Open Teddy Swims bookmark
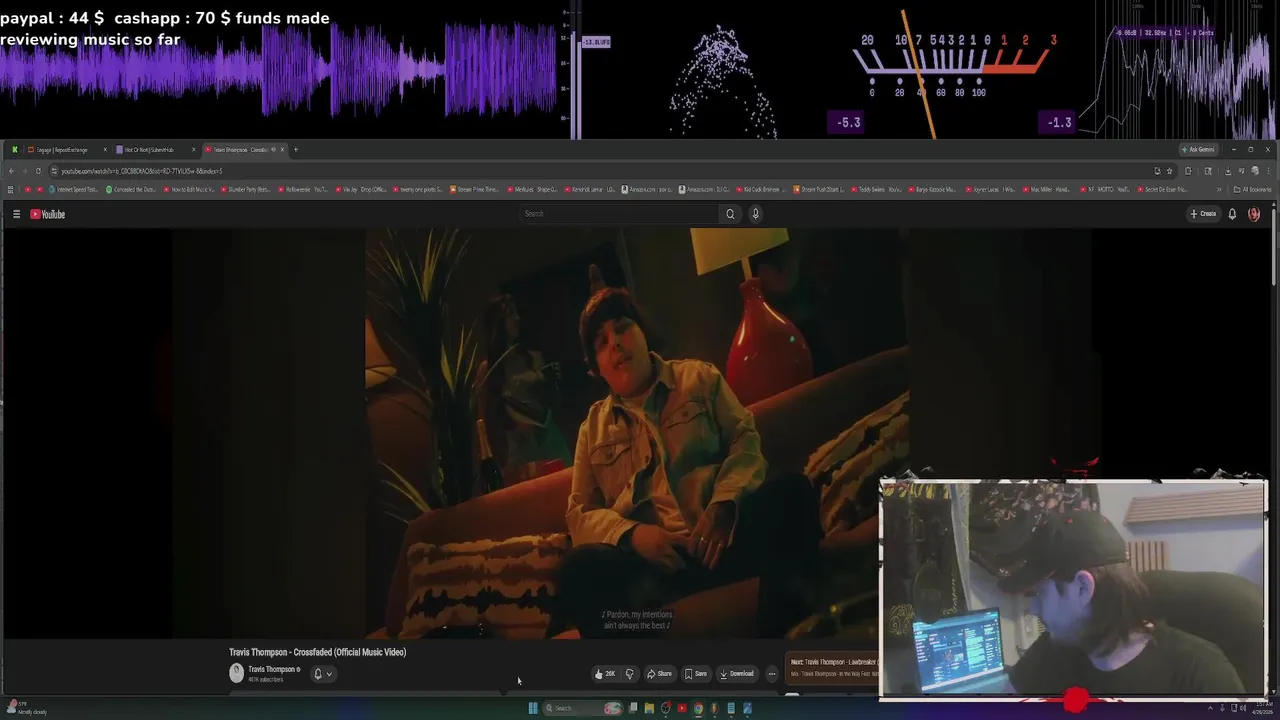Image resolution: width=1280 pixels, height=720 pixels. pyautogui.click(x=877, y=189)
